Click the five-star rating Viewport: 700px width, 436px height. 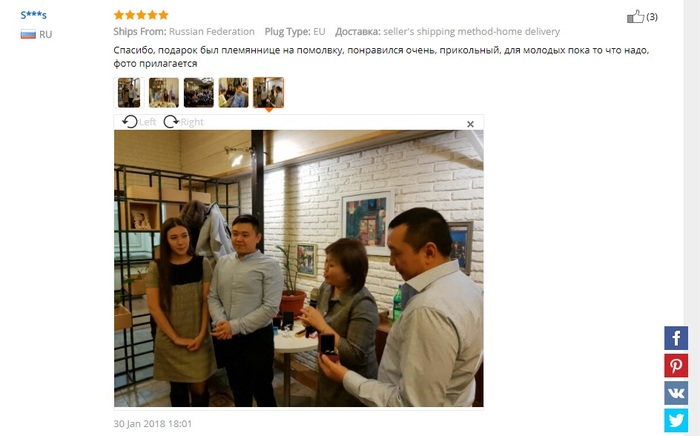pyautogui.click(x=141, y=15)
